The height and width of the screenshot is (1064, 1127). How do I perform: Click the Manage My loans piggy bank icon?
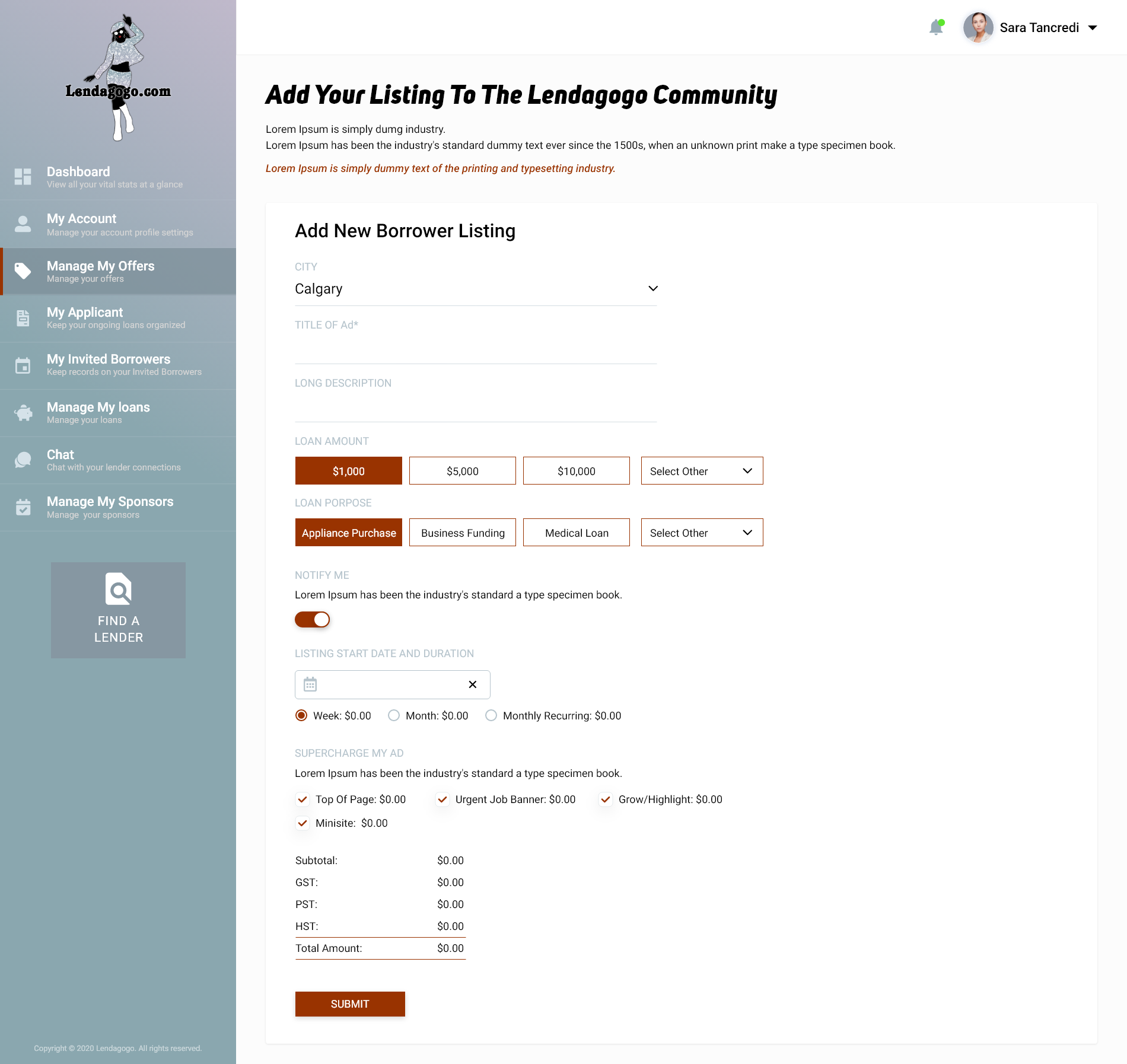(x=23, y=413)
